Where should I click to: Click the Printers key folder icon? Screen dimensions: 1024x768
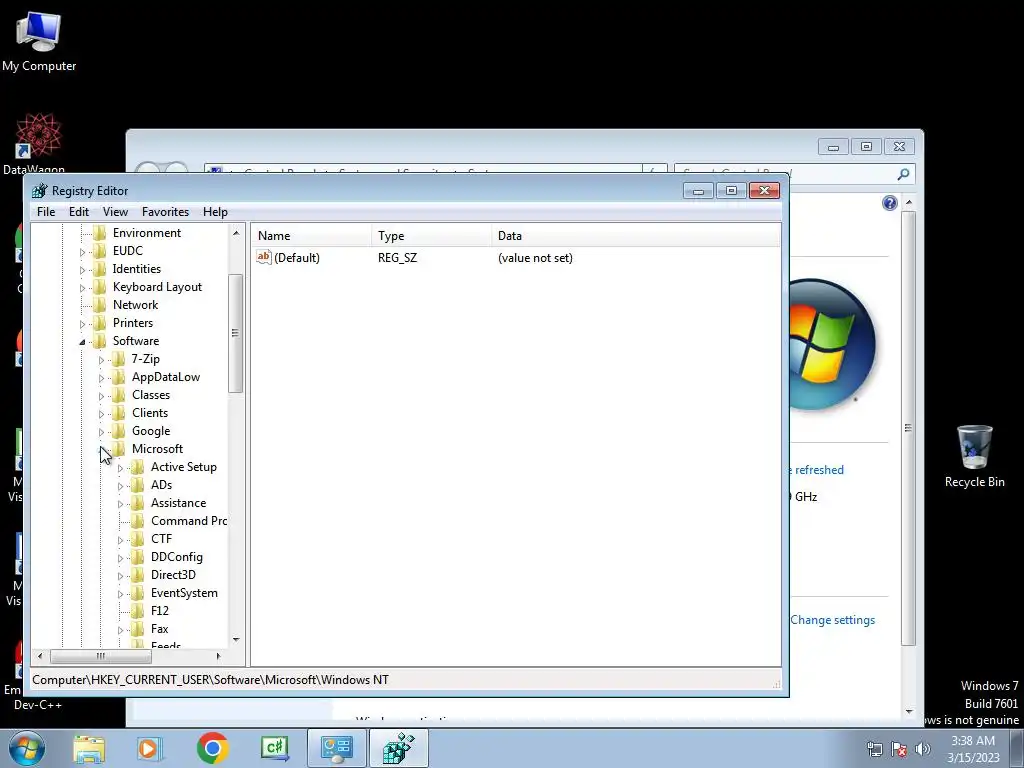click(x=99, y=323)
